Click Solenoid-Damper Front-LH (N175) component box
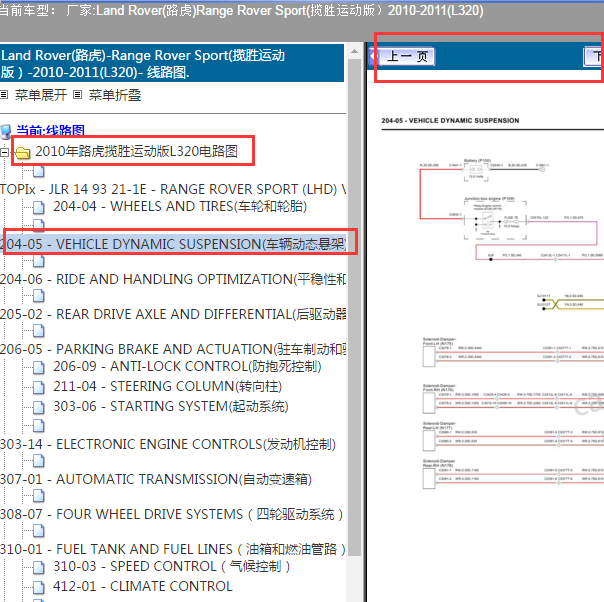 (429, 357)
